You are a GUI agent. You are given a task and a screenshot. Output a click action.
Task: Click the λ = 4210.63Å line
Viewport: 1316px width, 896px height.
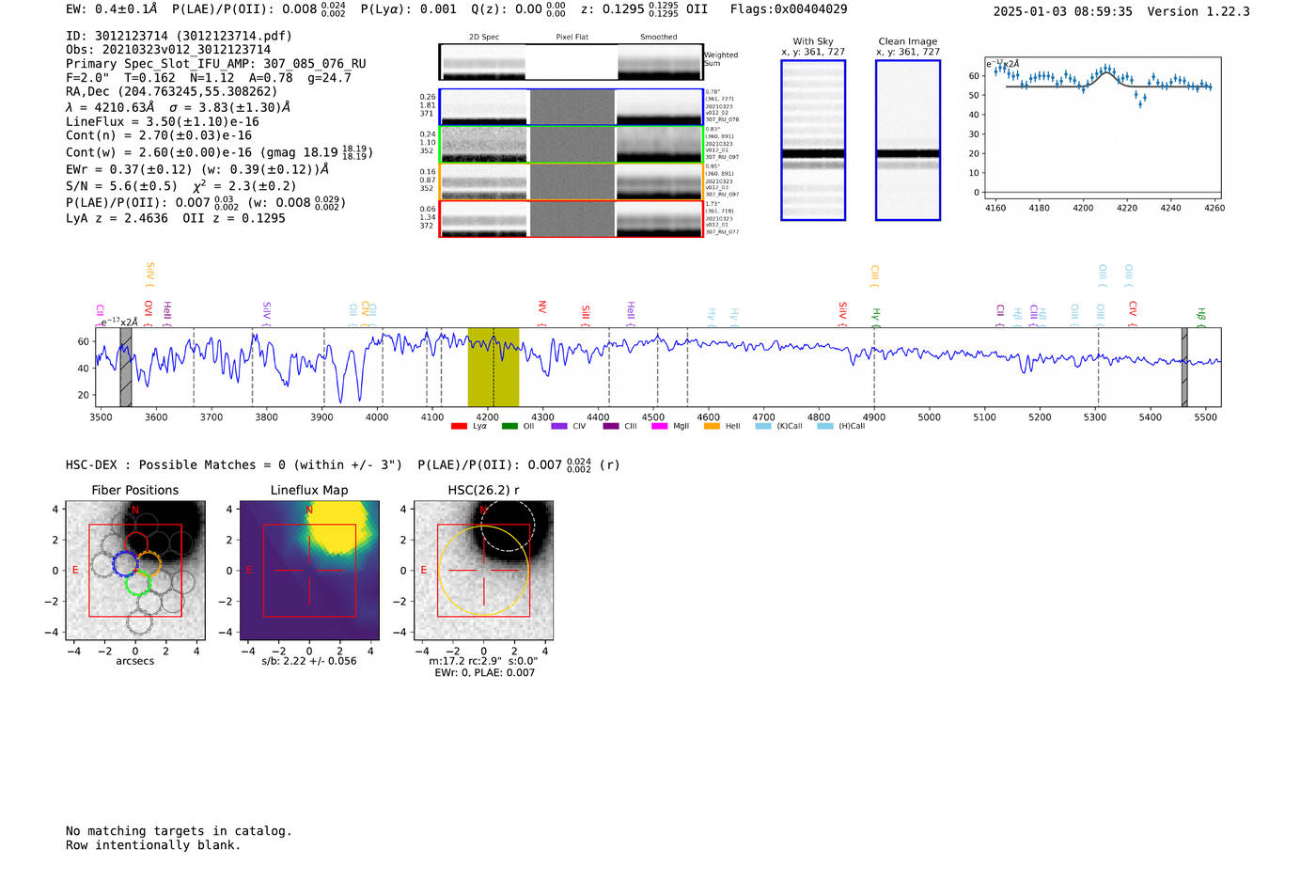178,107
